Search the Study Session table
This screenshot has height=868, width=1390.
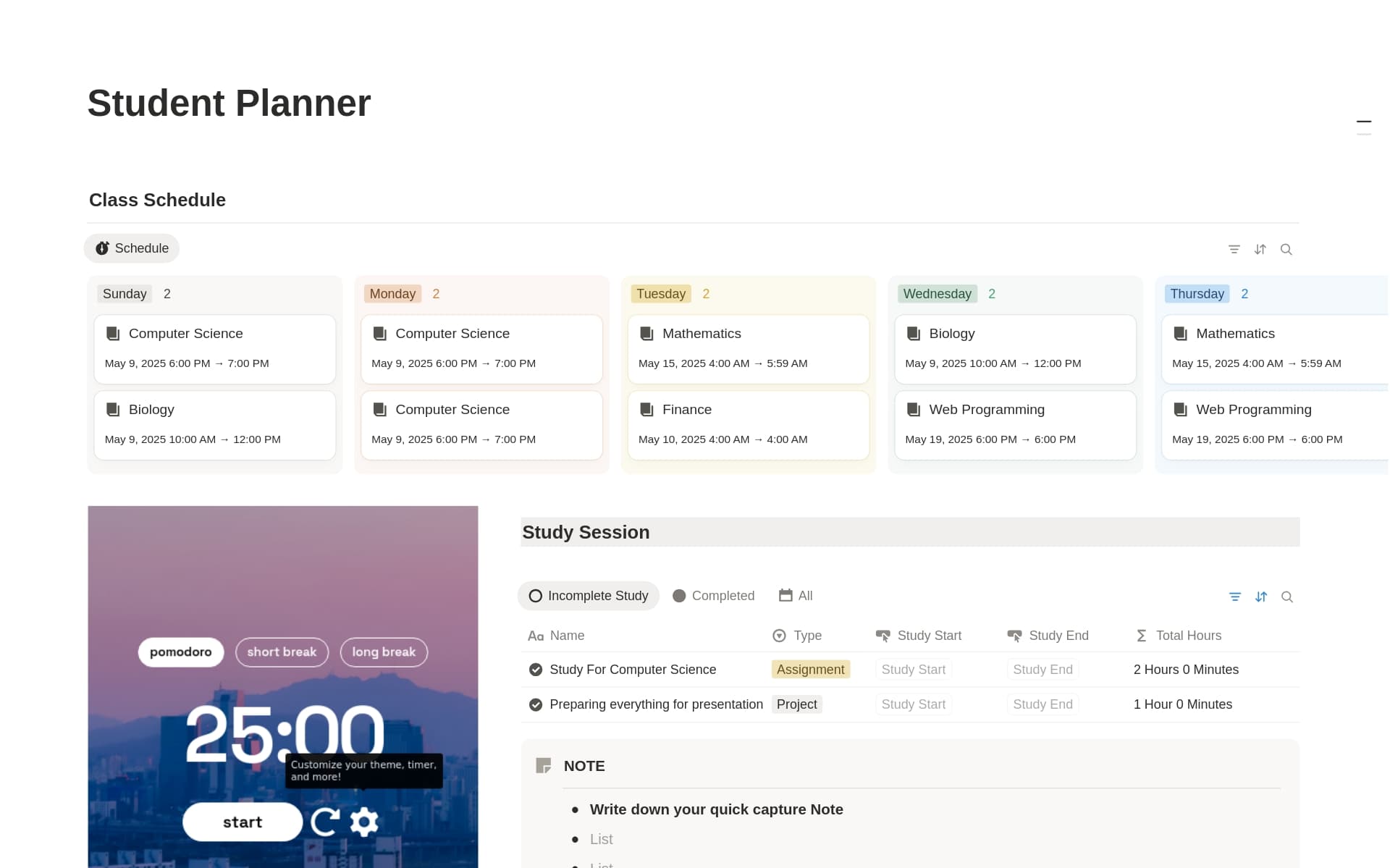[x=1287, y=597]
